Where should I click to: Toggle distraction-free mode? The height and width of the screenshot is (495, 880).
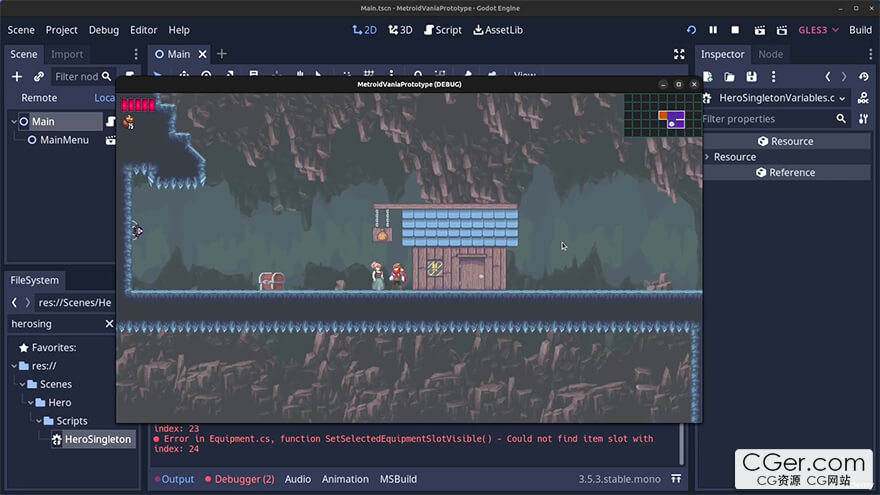pyautogui.click(x=679, y=54)
